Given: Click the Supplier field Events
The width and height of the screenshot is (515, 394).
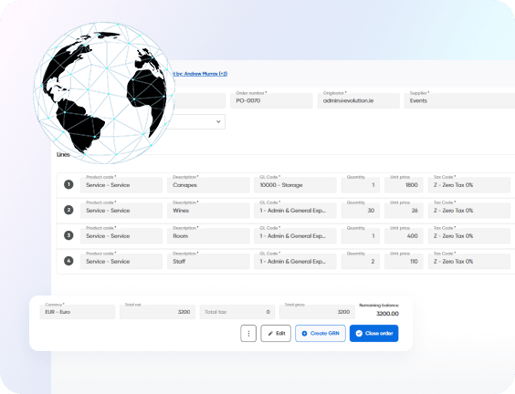Looking at the screenshot, I should pos(460,101).
